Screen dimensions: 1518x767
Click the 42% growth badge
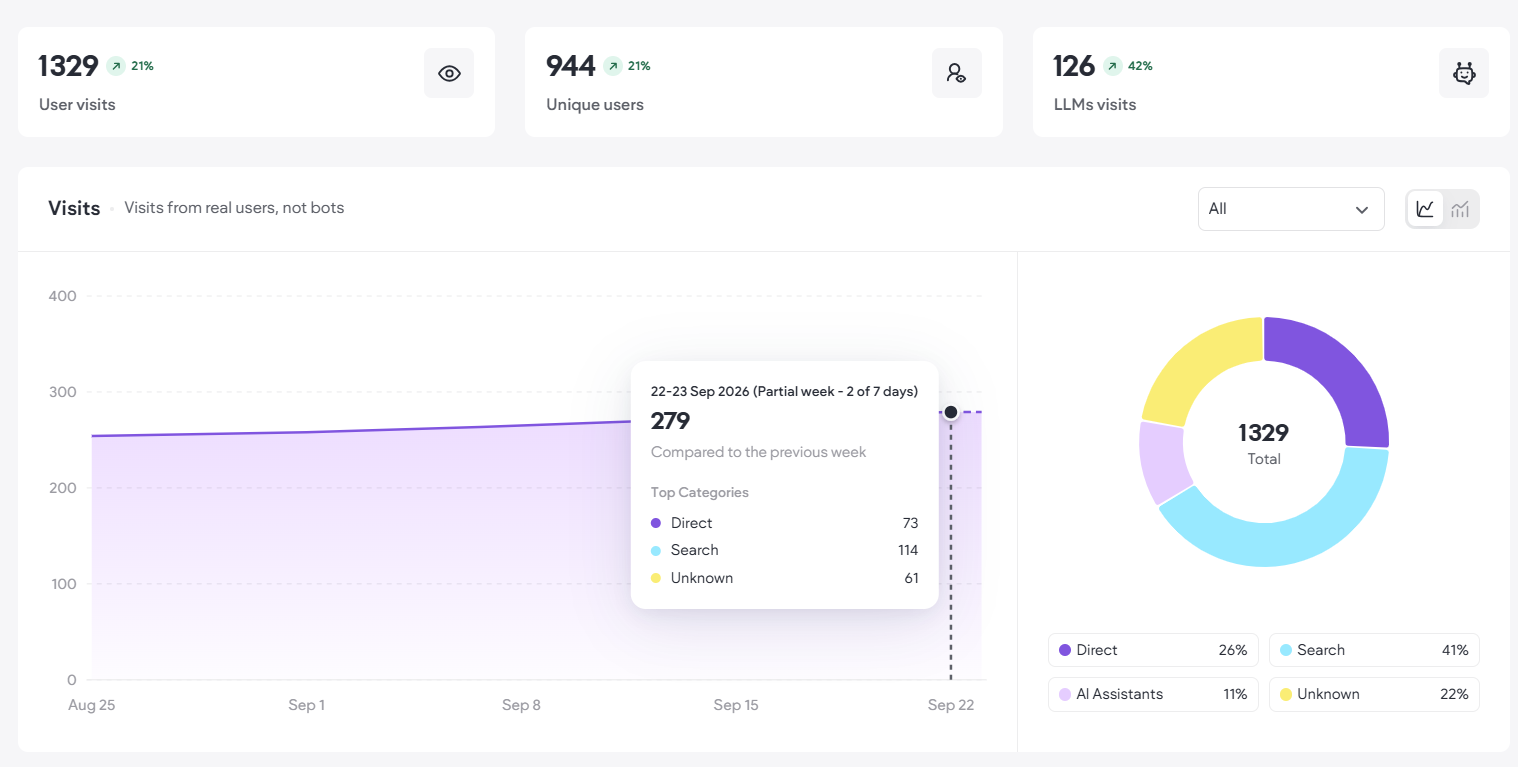(1140, 66)
